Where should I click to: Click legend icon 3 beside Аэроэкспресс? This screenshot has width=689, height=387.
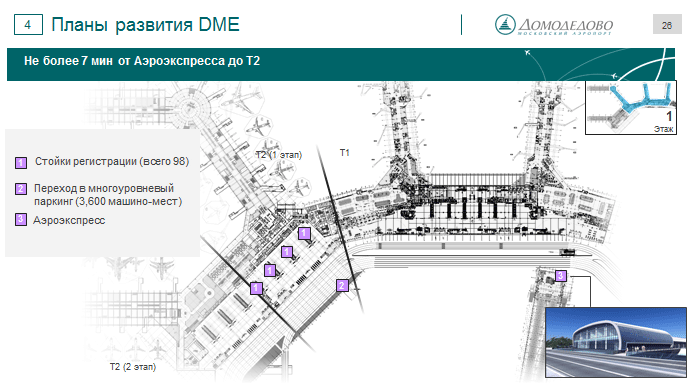[21, 219]
